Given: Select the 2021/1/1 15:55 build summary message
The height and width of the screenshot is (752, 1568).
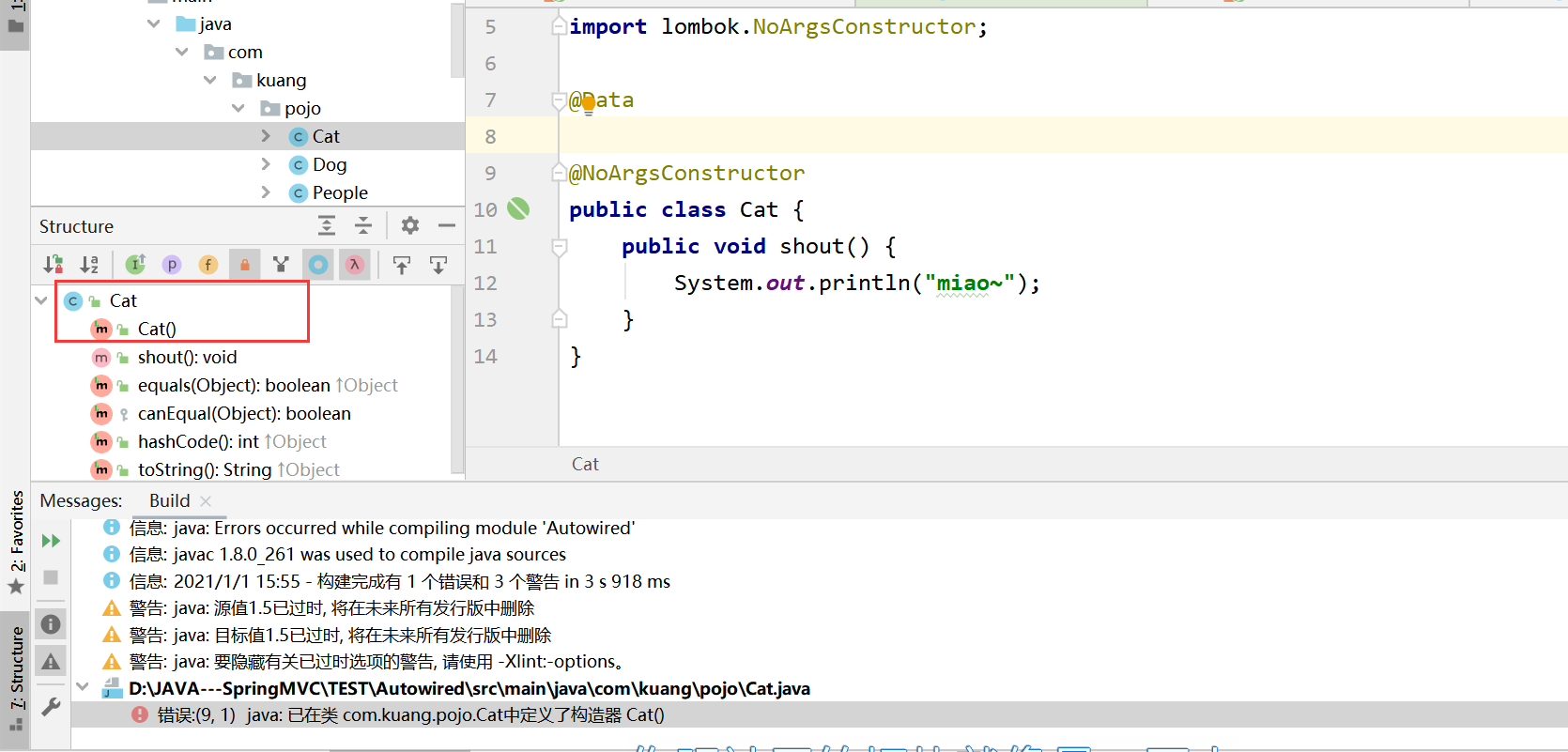Looking at the screenshot, I should click(399, 581).
